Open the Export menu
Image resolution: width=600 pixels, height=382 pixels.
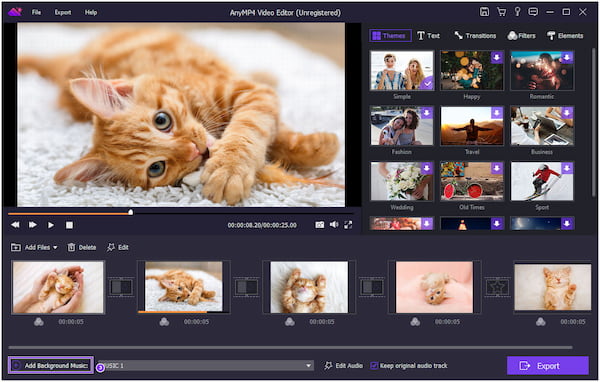[63, 12]
